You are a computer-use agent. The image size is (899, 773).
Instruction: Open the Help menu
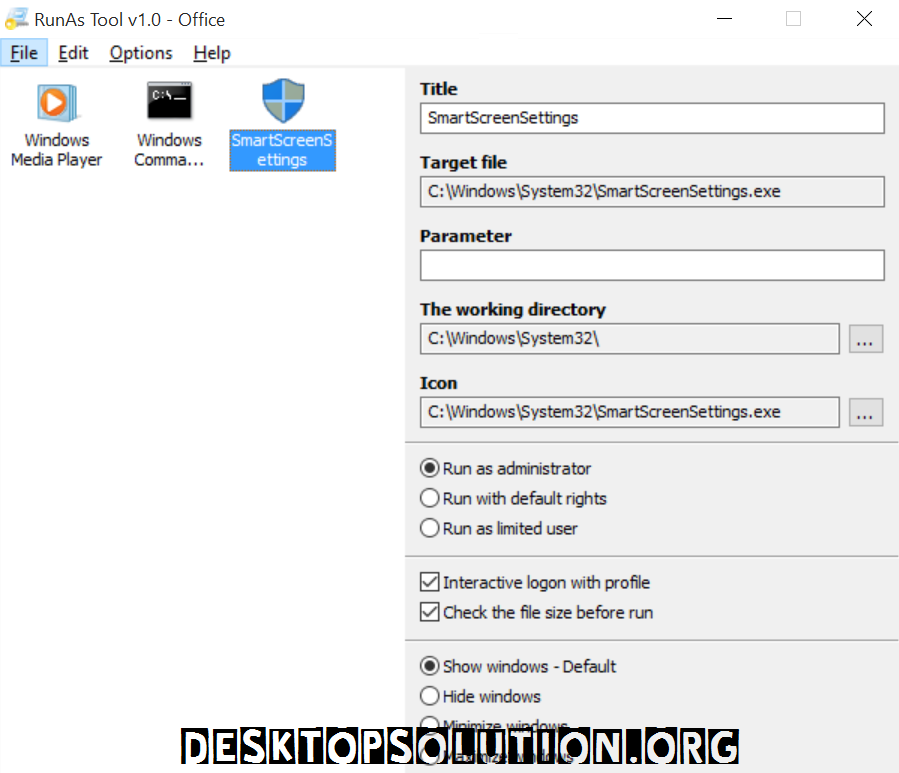(212, 53)
